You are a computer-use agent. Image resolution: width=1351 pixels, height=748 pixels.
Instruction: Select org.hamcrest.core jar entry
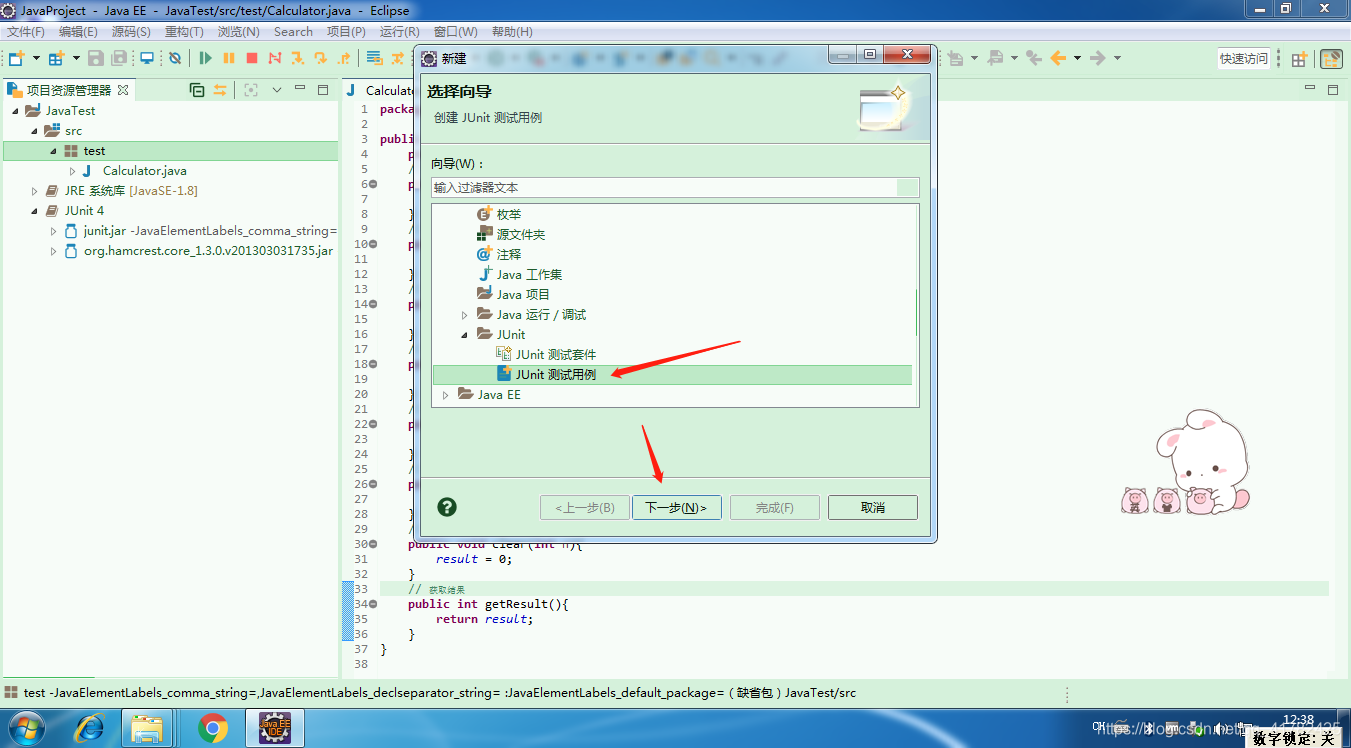(208, 251)
